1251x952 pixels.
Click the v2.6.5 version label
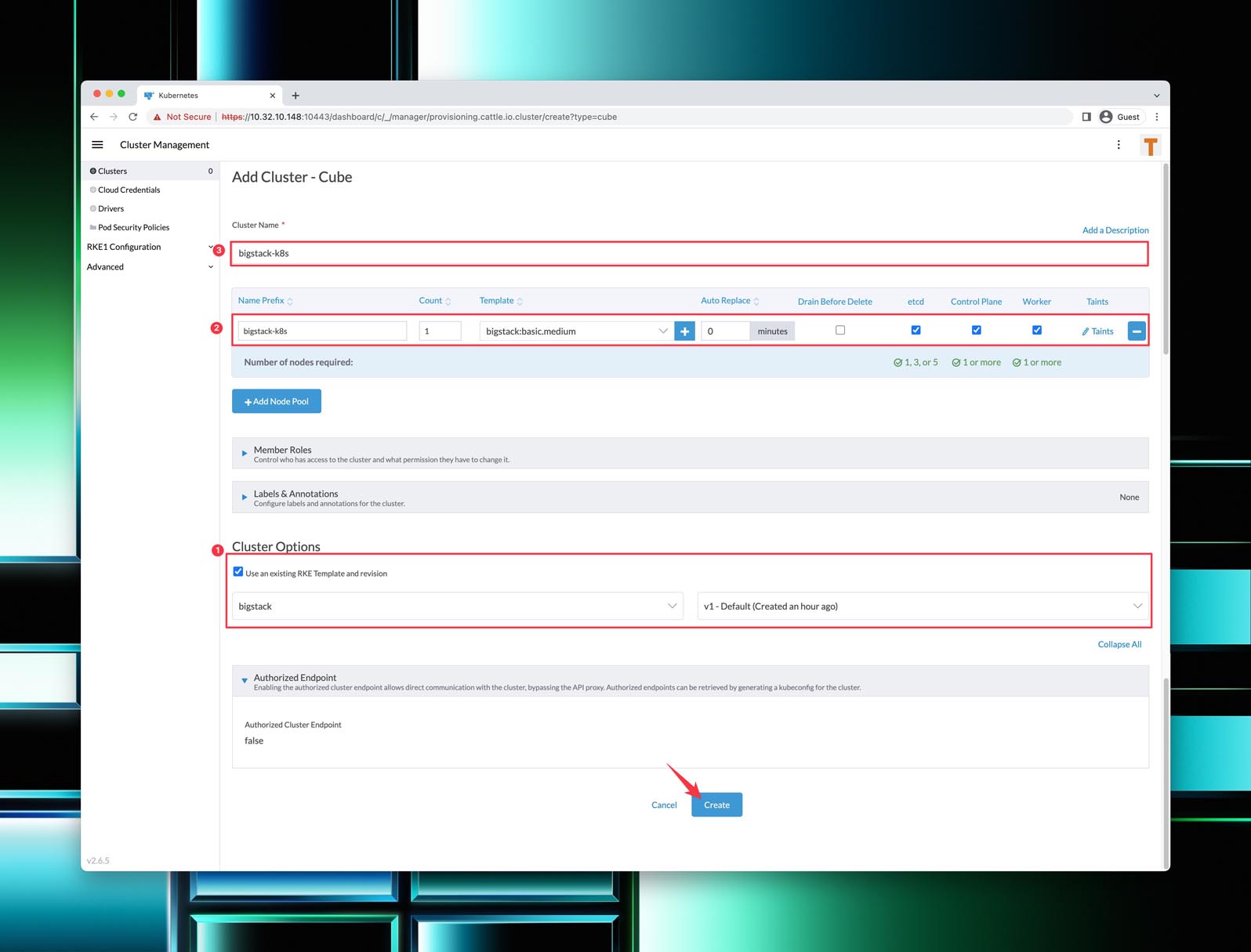(98, 860)
